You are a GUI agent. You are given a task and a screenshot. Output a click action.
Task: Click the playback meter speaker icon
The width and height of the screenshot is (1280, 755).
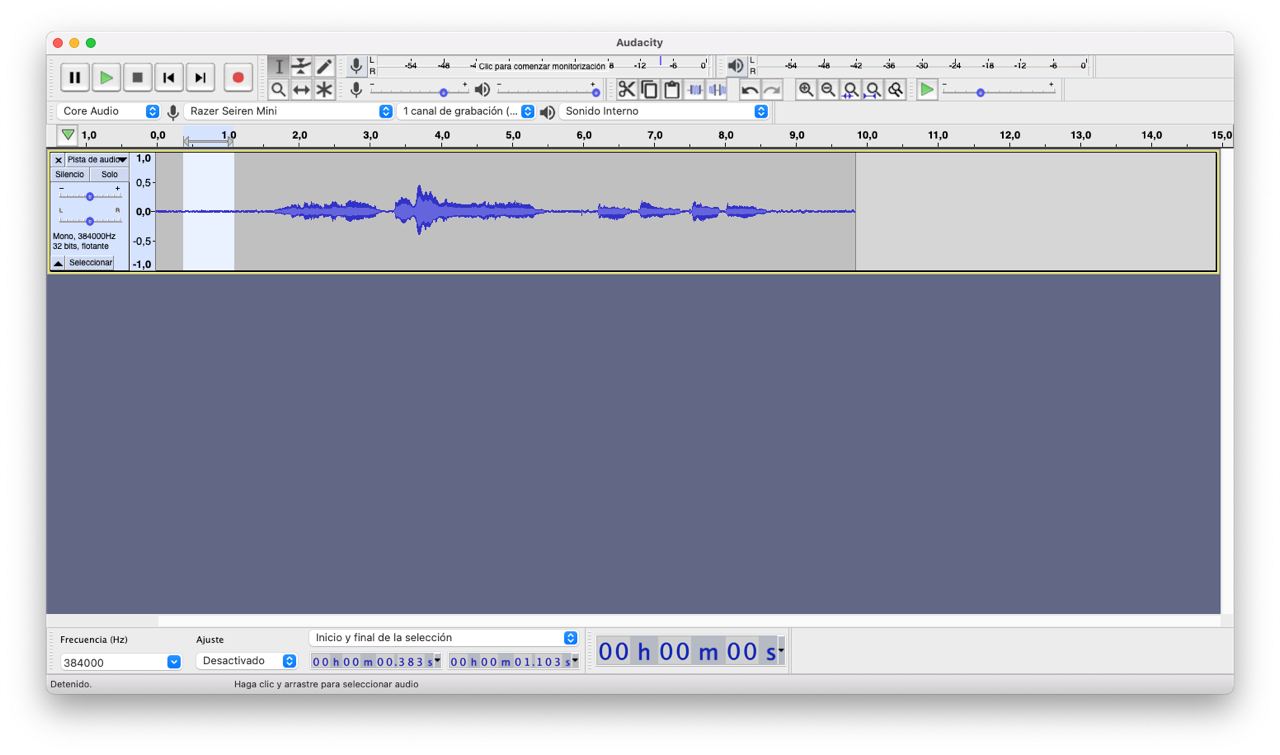pyautogui.click(x=736, y=66)
